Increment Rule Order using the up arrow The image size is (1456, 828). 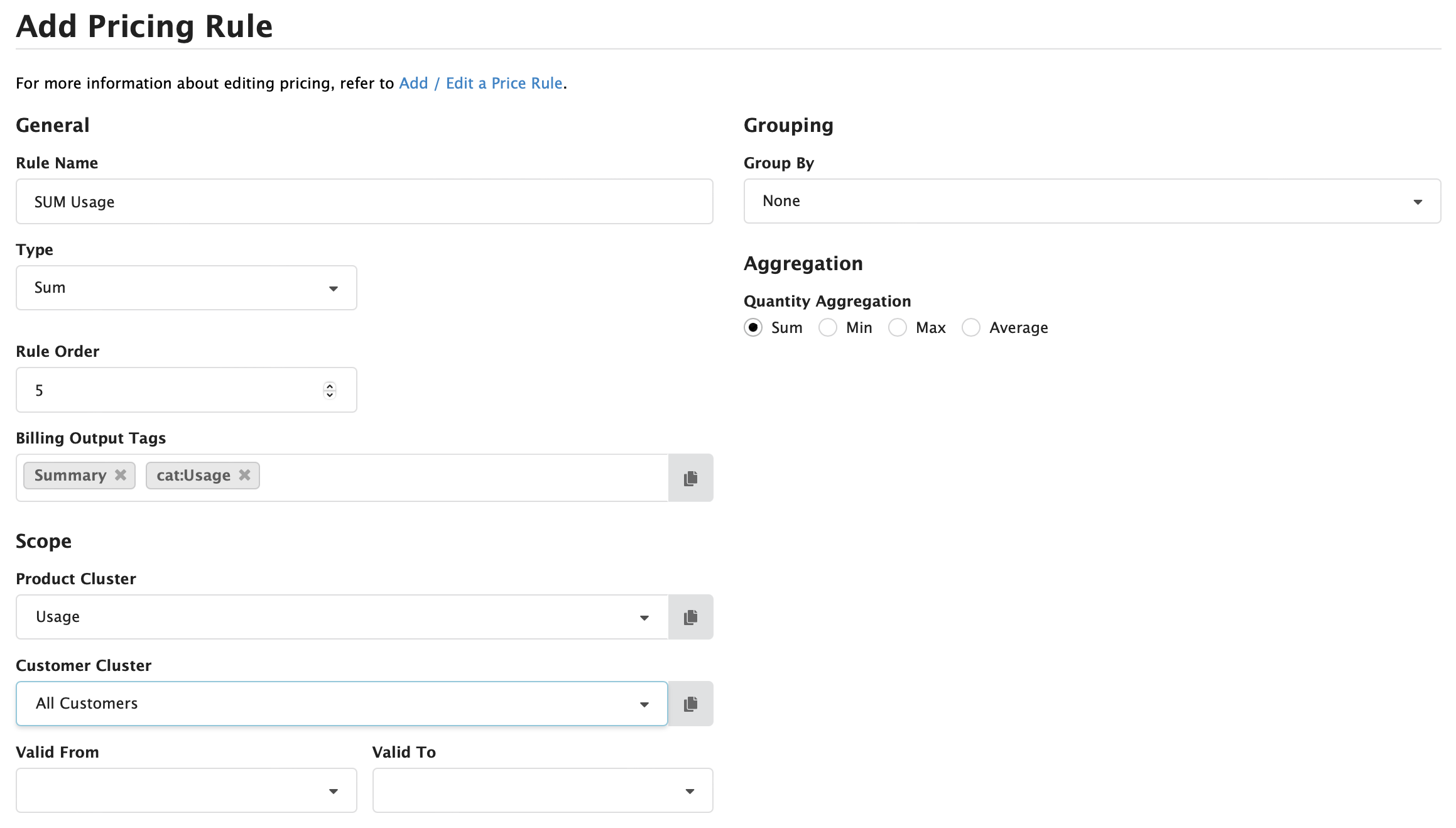point(329,386)
